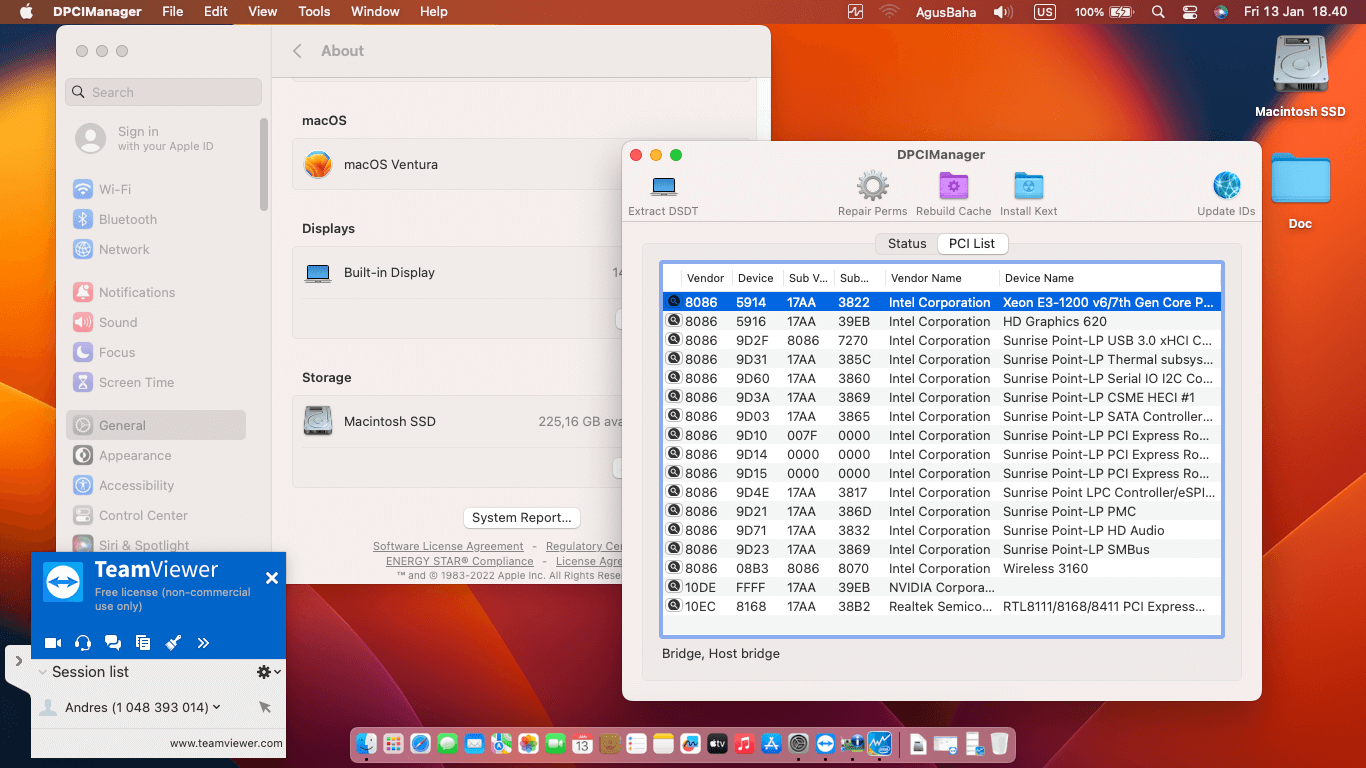Click the TeamViewer whiteboard brush icon
Viewport: 1366px width, 768px height.
point(173,643)
